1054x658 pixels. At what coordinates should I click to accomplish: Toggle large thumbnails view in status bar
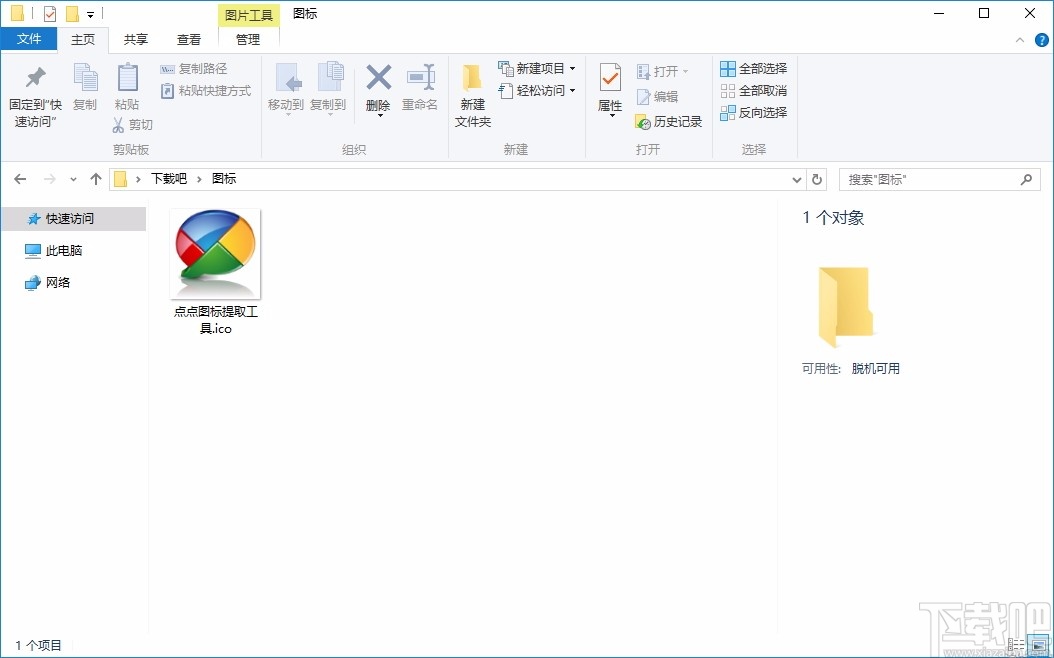1038,645
